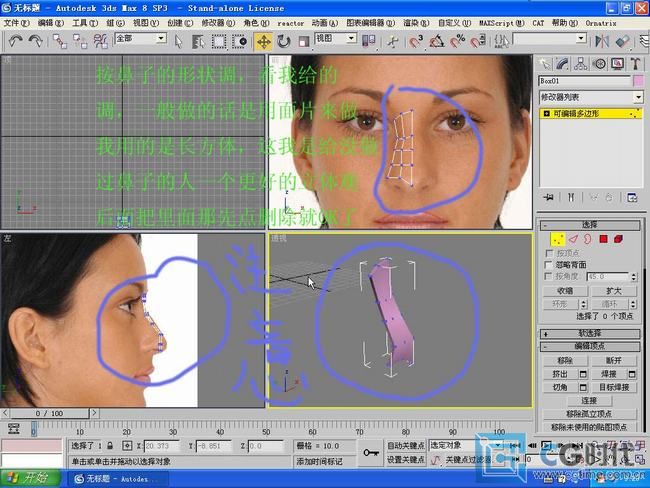Switch to the Utilities hammer tab
The image size is (650, 488).
click(x=635, y=64)
